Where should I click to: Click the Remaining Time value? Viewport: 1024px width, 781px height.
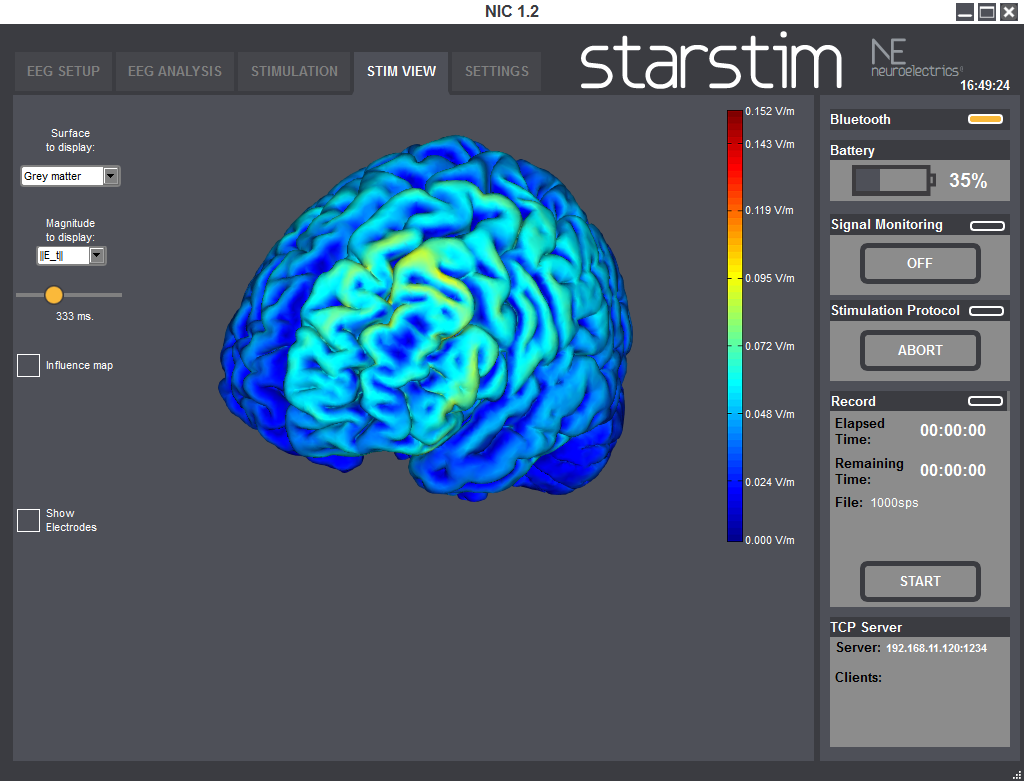pyautogui.click(x=953, y=470)
